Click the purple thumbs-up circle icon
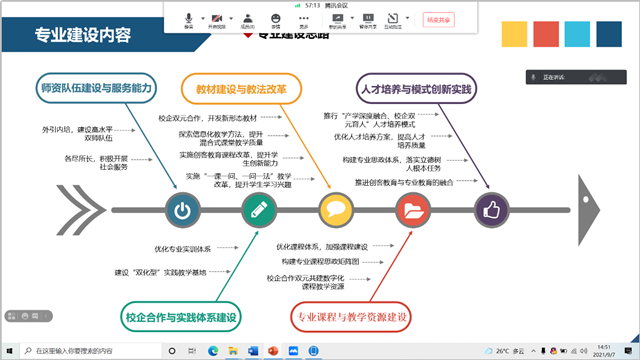 491,210
